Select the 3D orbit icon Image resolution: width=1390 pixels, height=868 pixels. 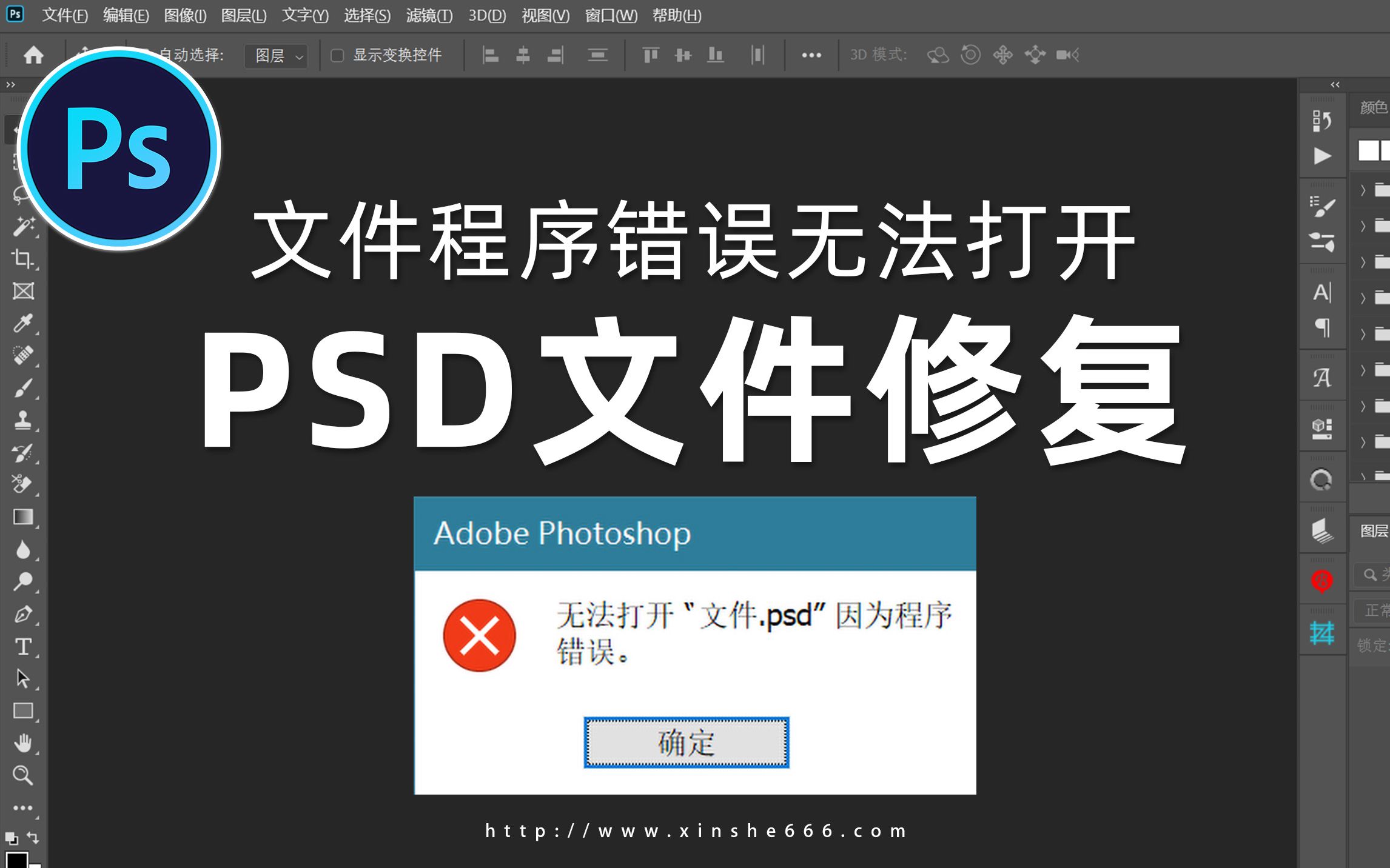[938, 55]
